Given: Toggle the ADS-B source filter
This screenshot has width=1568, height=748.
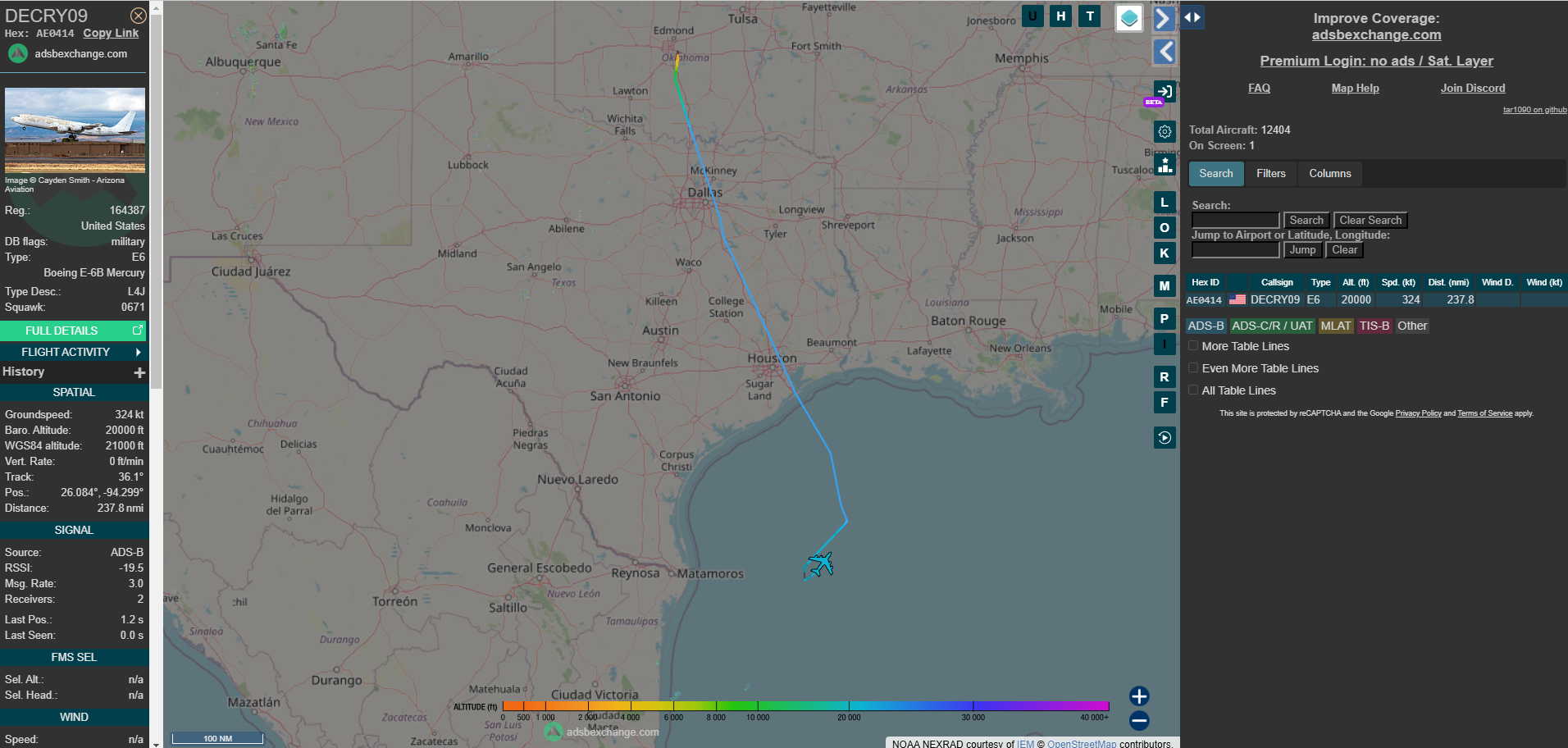Looking at the screenshot, I should pos(1206,326).
